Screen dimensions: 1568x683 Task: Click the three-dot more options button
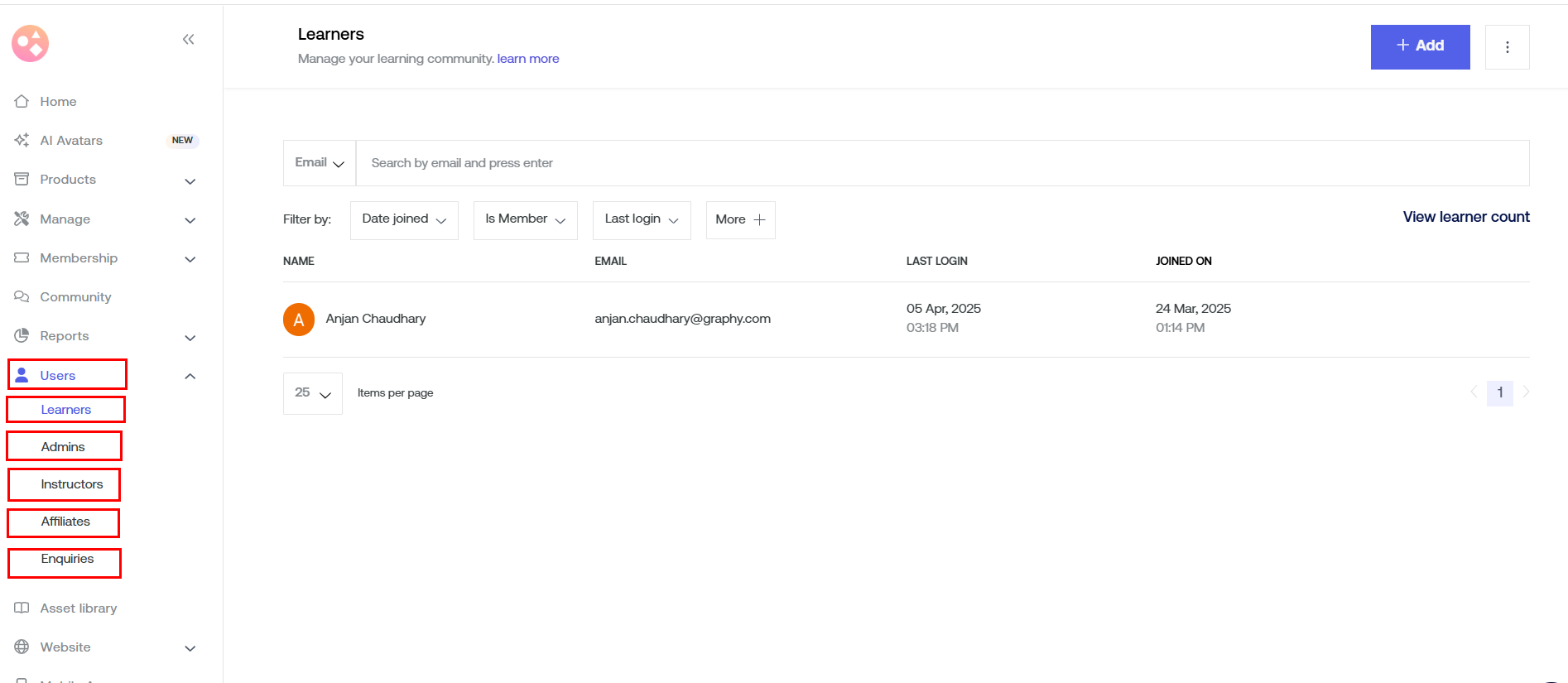click(1507, 47)
